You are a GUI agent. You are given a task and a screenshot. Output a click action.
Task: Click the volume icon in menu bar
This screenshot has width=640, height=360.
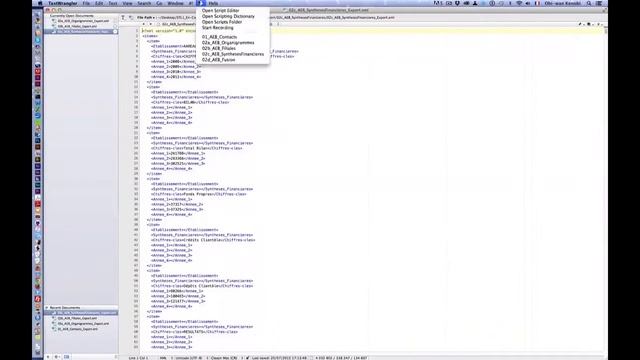click(x=528, y=3)
